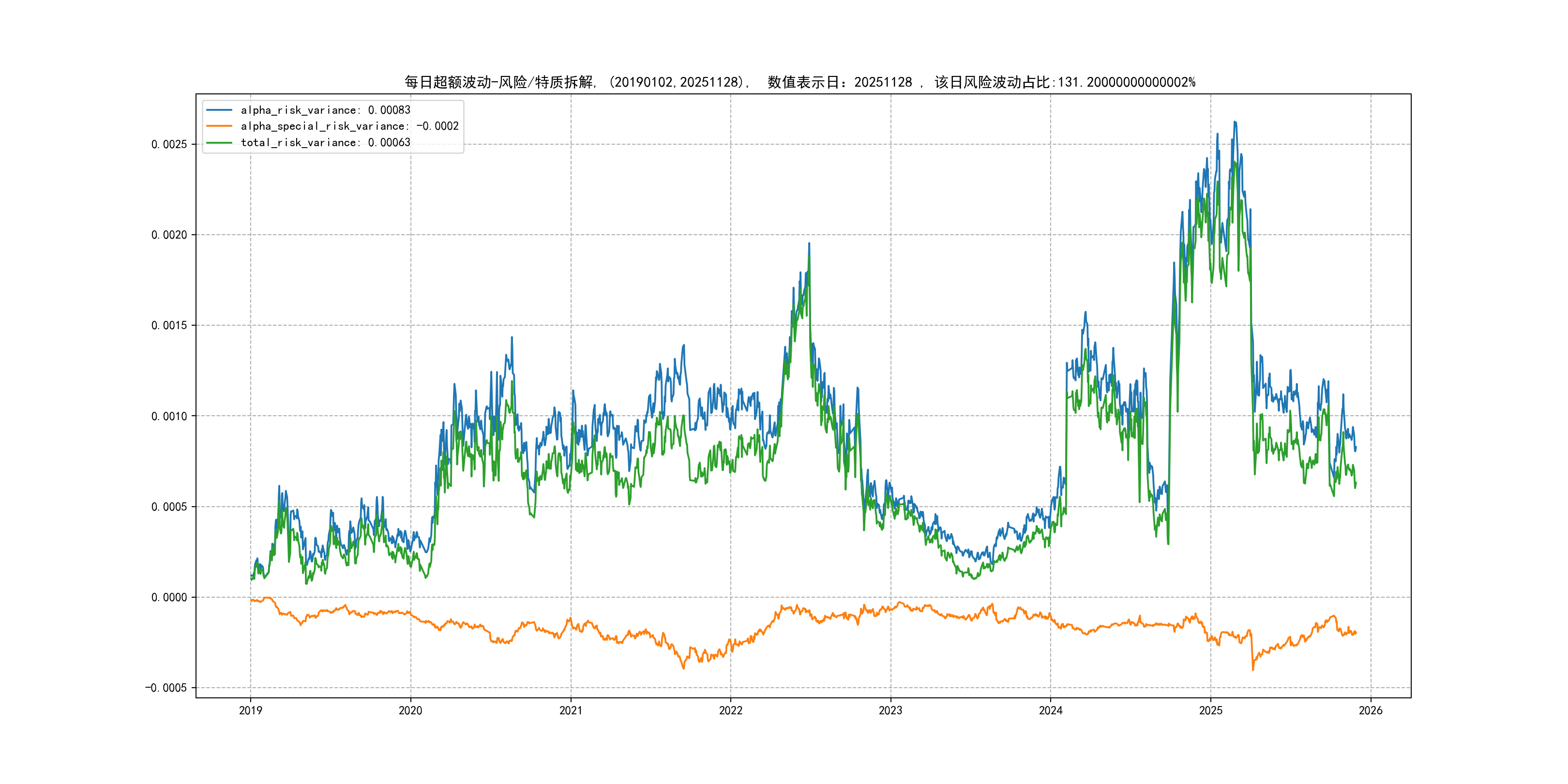
Task: Click the 2024 x-axis tick label
Action: [1051, 710]
